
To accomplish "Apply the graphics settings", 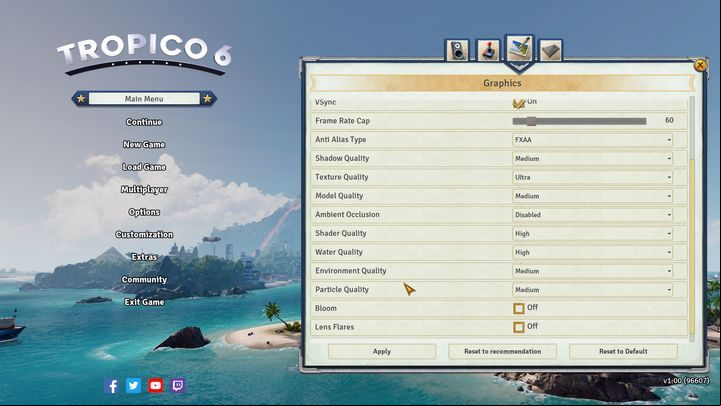I will (382, 351).
